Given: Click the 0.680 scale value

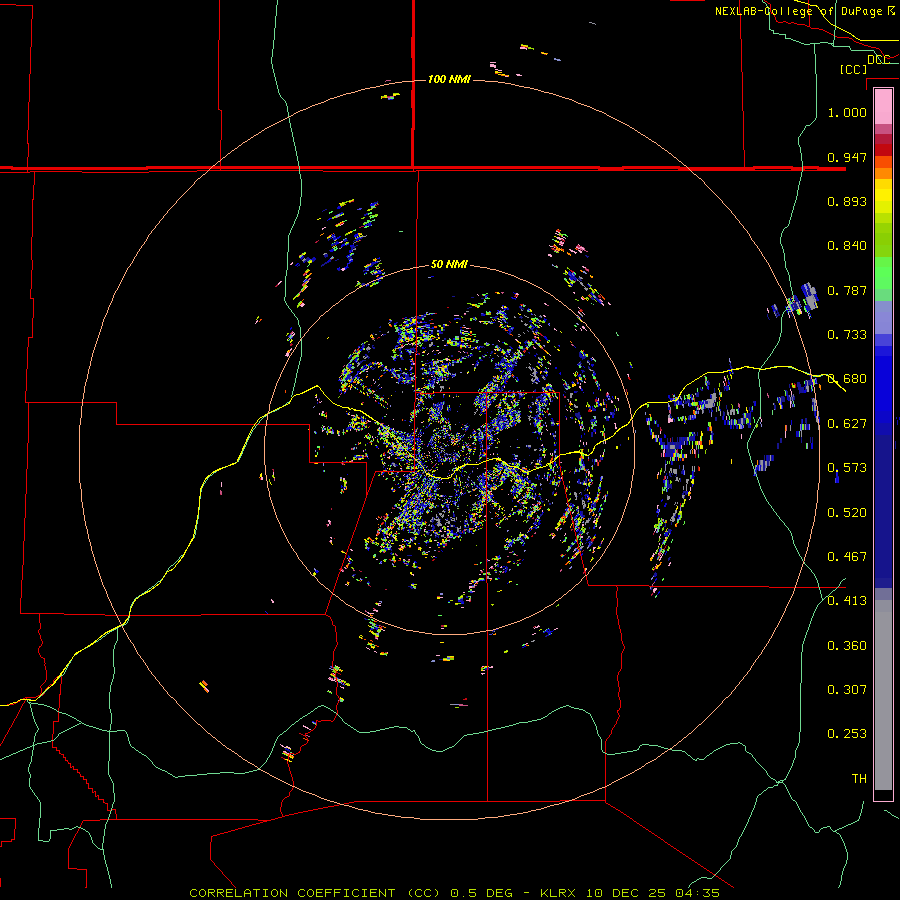Looking at the screenshot, I should (x=847, y=379).
